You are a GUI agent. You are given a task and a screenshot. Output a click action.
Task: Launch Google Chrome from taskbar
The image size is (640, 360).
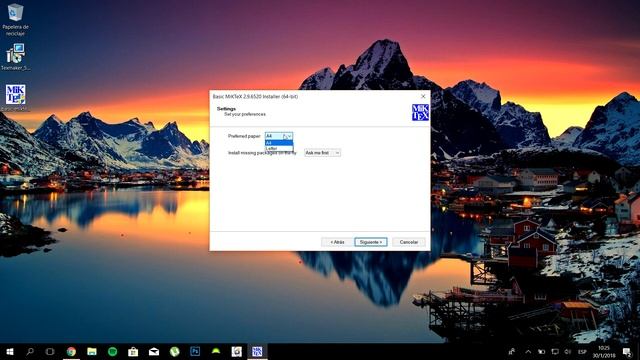tap(71, 351)
